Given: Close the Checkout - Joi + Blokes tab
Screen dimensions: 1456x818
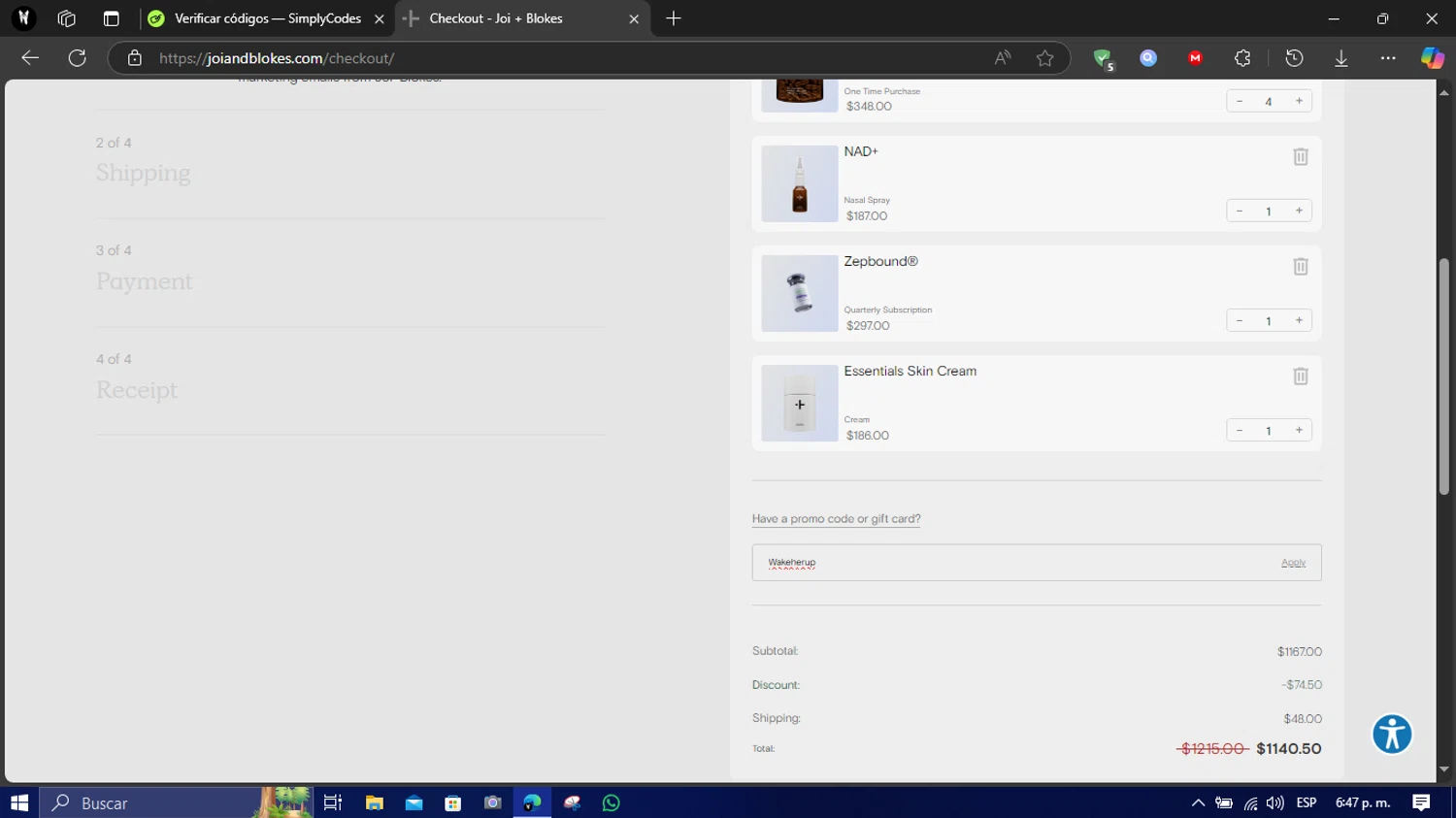Looking at the screenshot, I should [634, 18].
